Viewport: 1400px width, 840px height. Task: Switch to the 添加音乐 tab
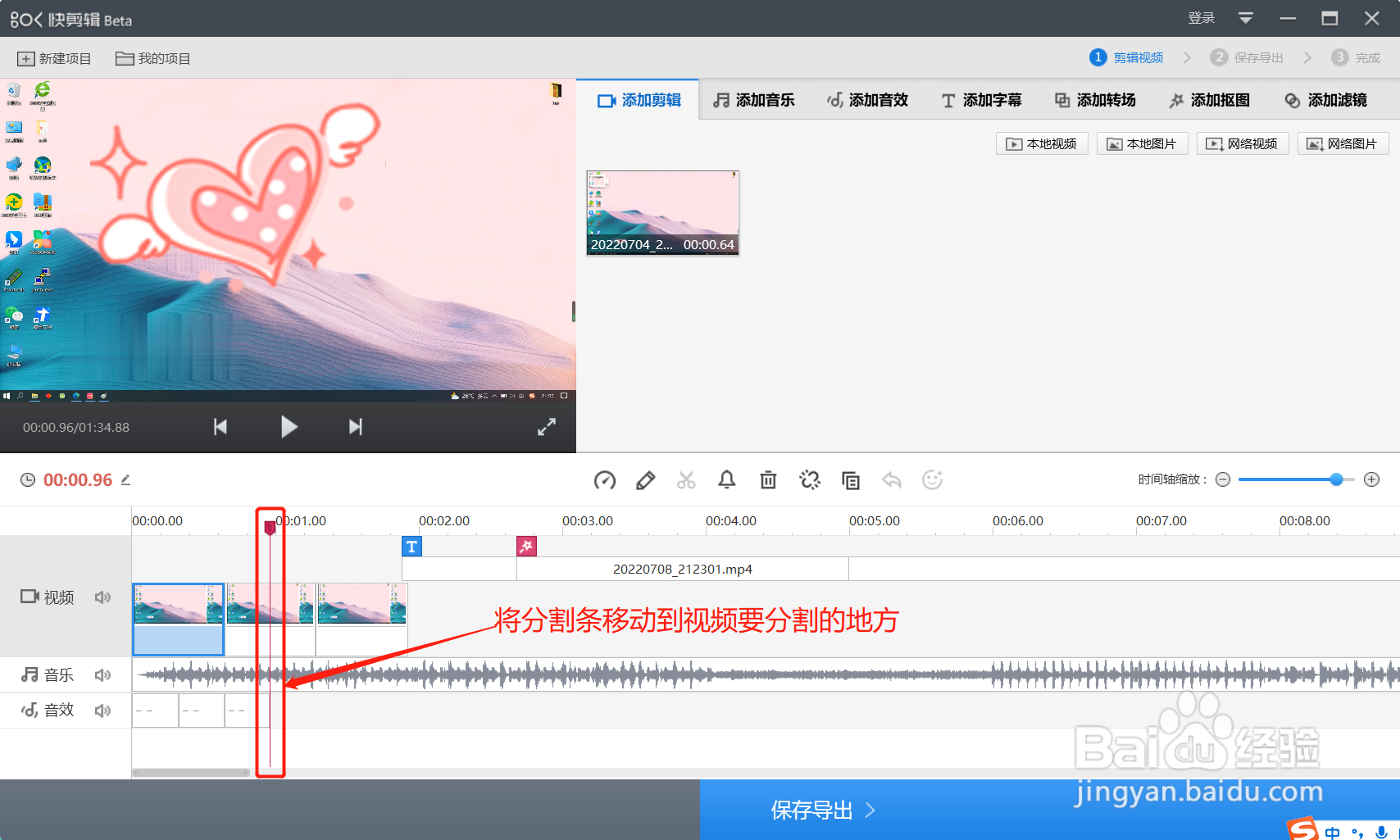[x=754, y=99]
